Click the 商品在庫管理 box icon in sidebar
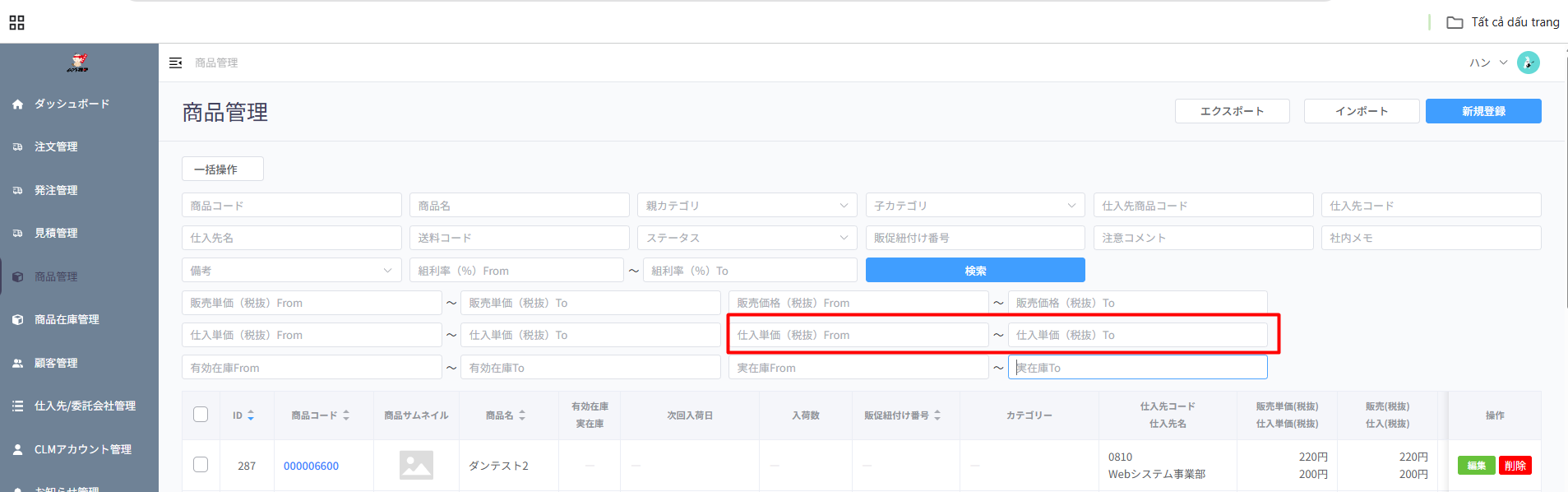This screenshot has width=1568, height=492. (x=17, y=320)
